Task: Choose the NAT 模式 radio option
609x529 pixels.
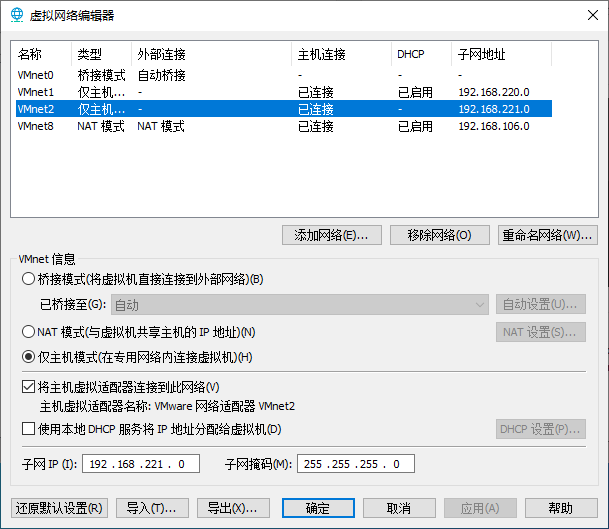Action: pyautogui.click(x=28, y=332)
